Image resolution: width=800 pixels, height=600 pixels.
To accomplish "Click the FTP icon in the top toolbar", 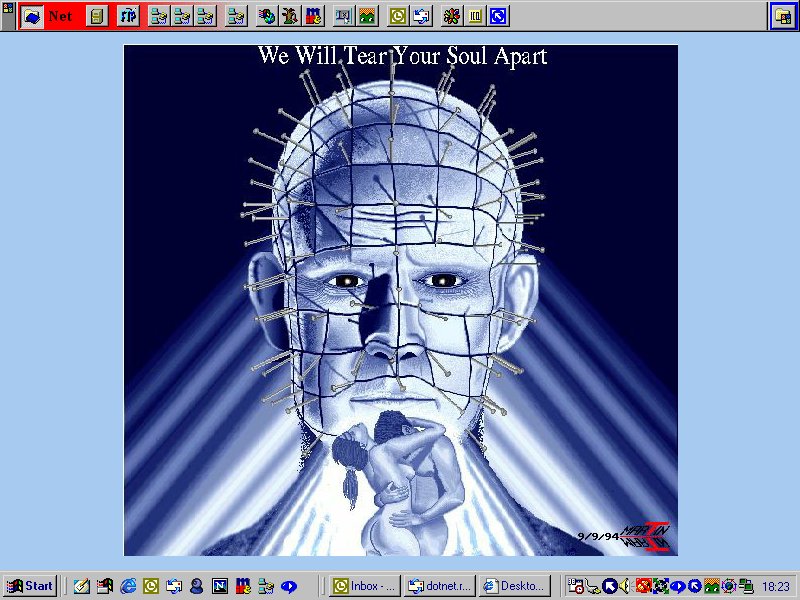I will click(x=128, y=16).
